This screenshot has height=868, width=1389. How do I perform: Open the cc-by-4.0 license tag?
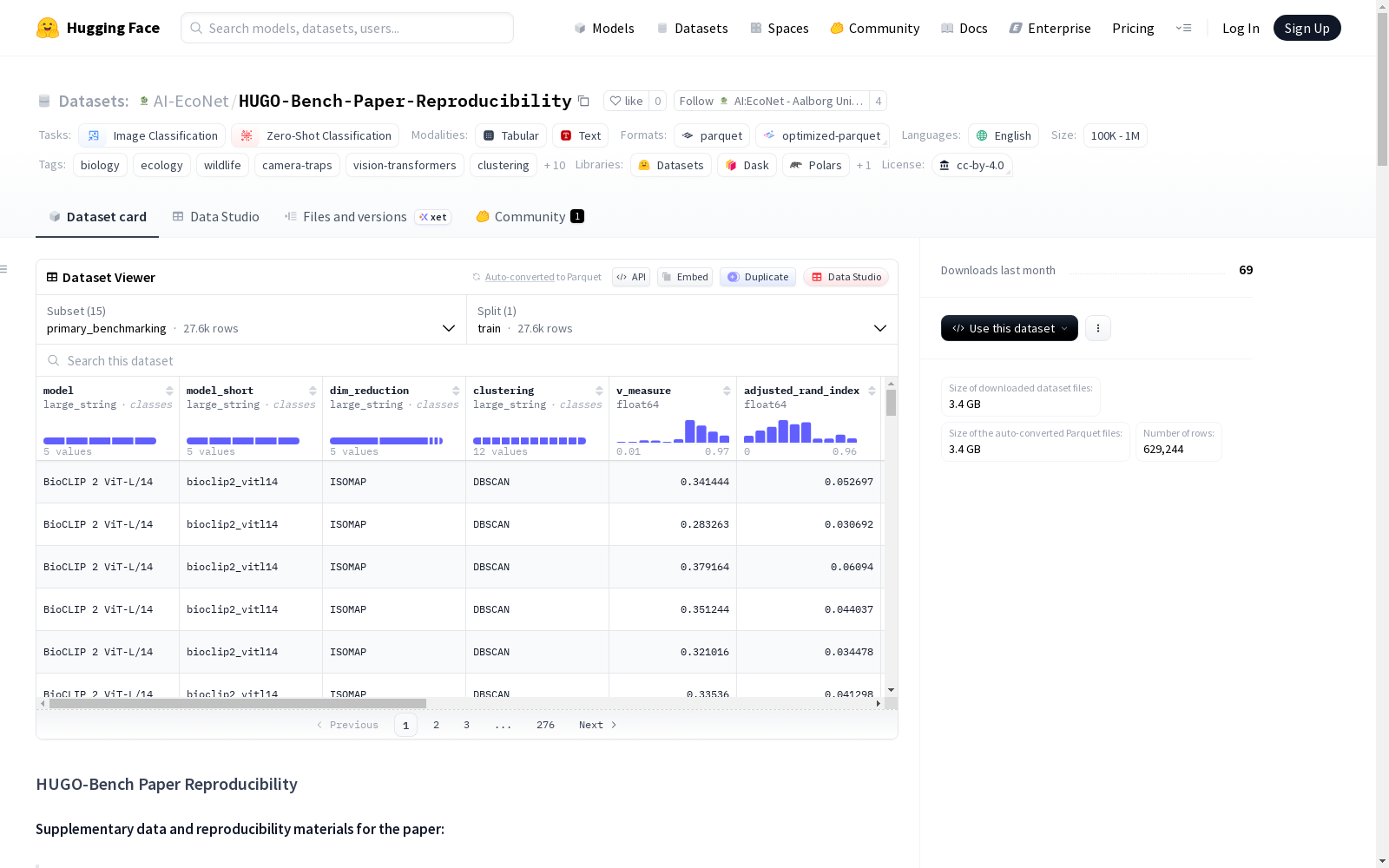click(x=972, y=165)
